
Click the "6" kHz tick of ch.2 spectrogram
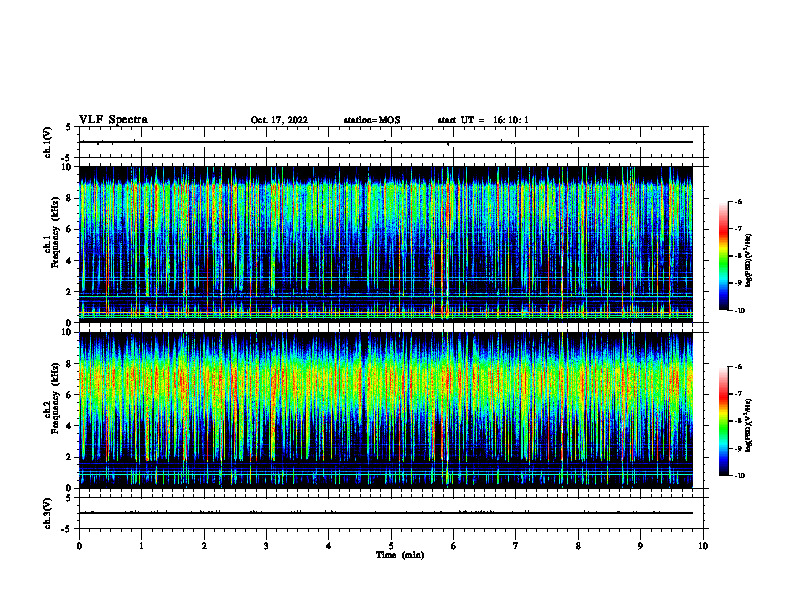point(70,395)
